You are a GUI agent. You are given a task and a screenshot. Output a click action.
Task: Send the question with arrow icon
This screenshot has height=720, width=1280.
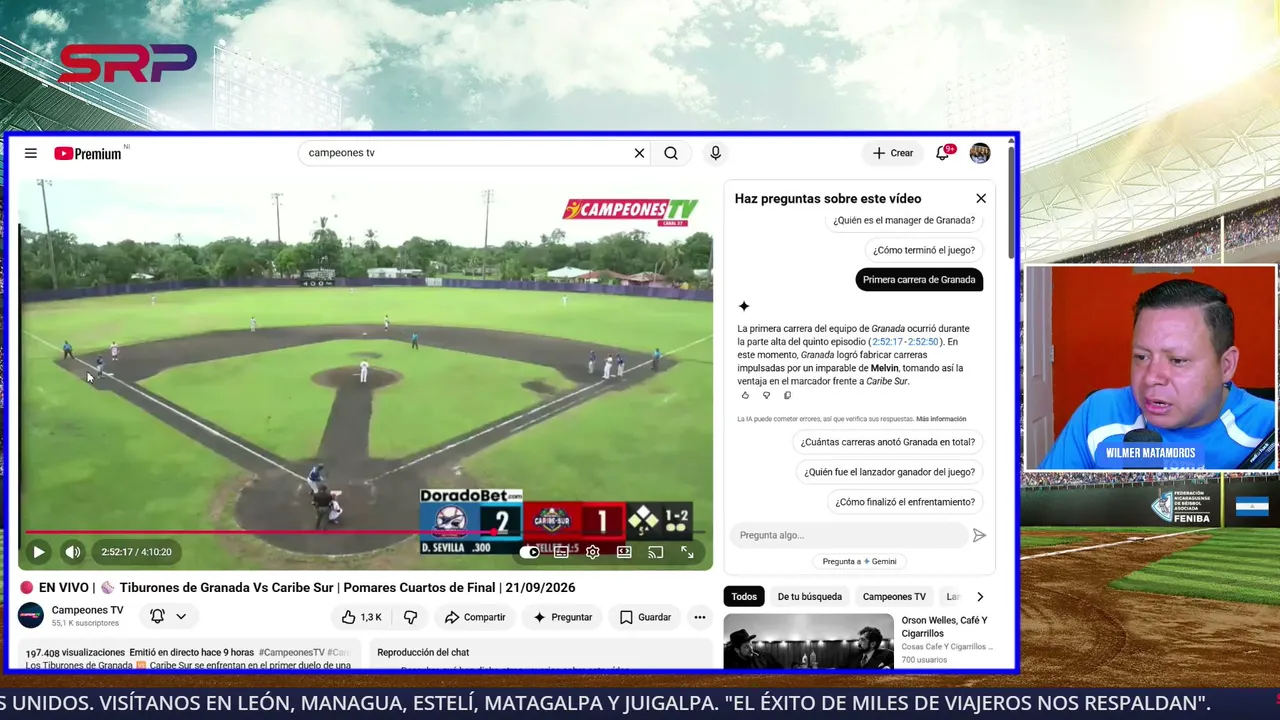point(979,535)
